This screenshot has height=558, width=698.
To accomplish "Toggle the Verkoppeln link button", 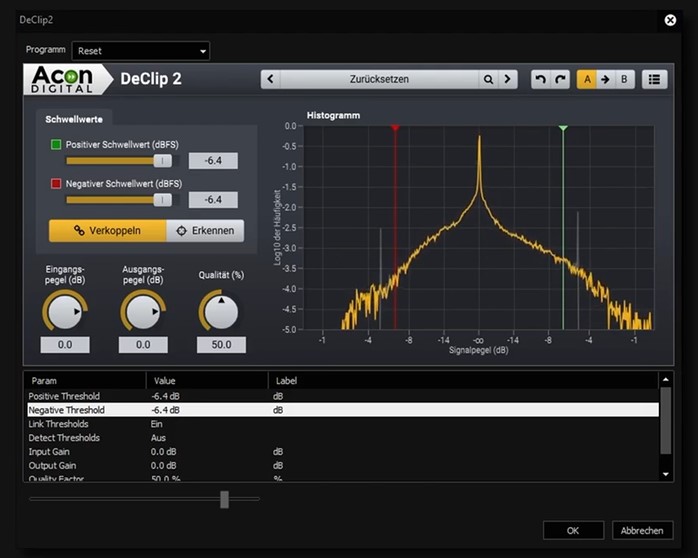I will coord(108,230).
